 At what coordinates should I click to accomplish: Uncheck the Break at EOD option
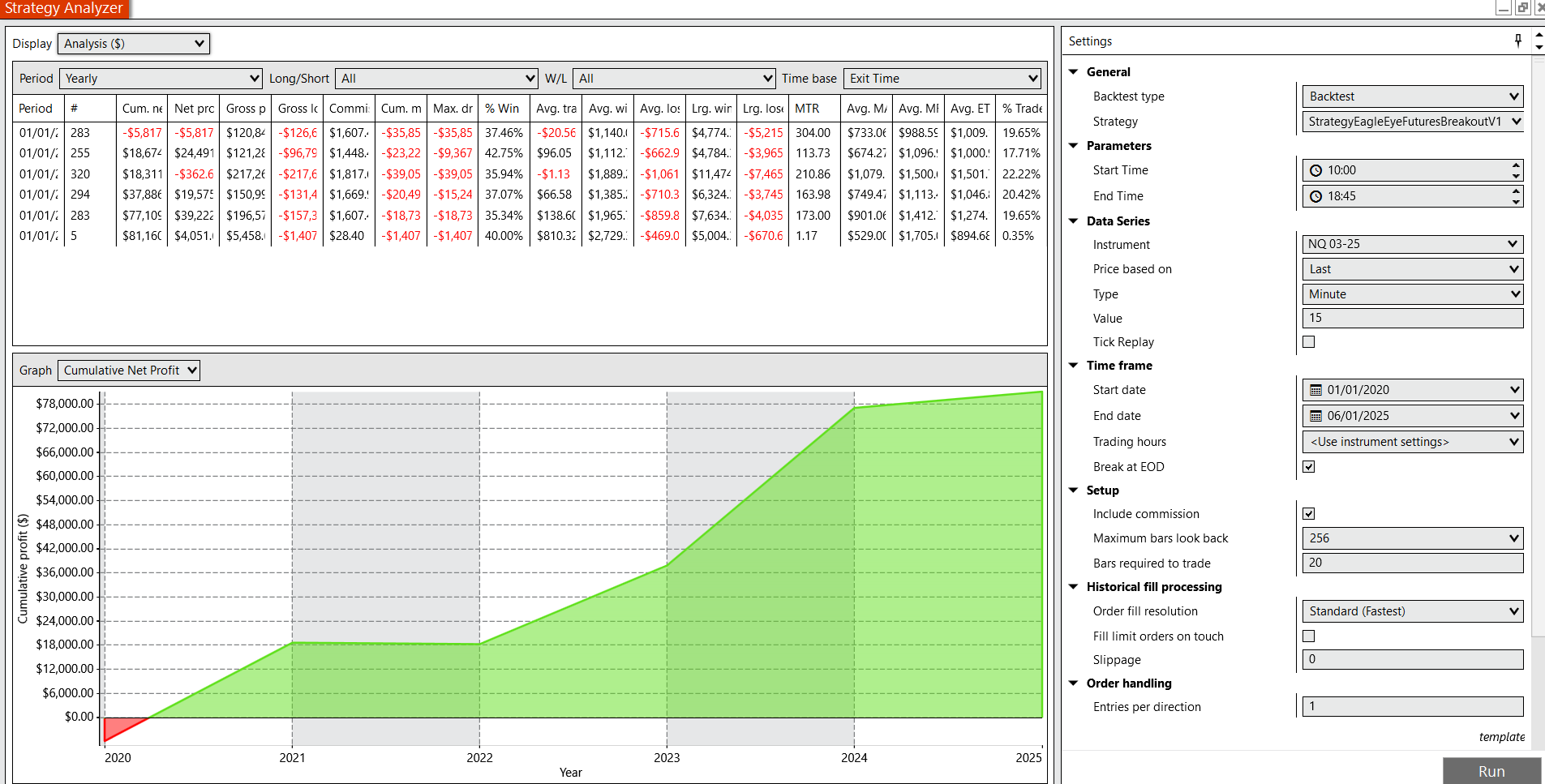tap(1308, 467)
